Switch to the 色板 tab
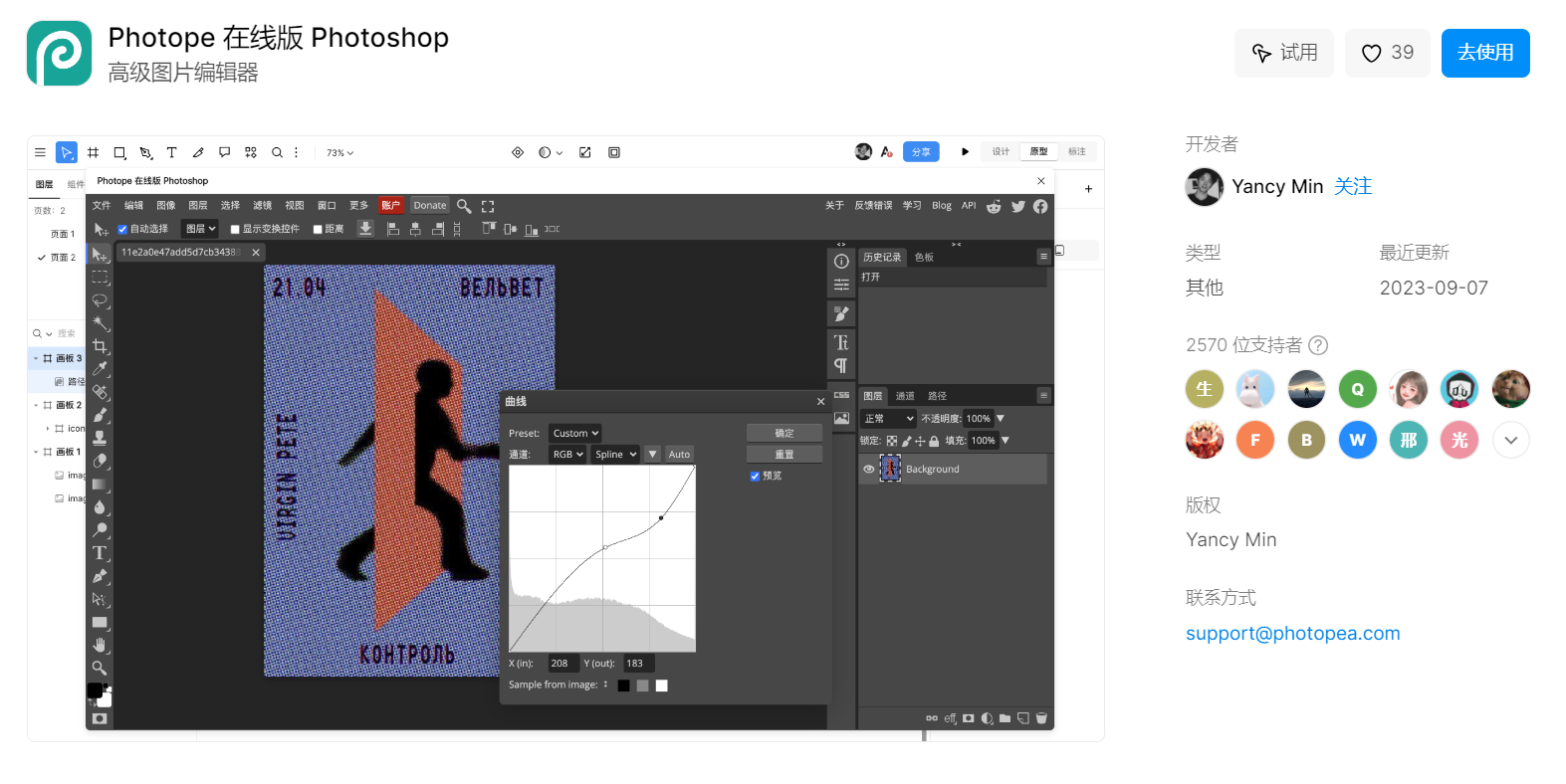The height and width of the screenshot is (784, 1566). pos(924,257)
